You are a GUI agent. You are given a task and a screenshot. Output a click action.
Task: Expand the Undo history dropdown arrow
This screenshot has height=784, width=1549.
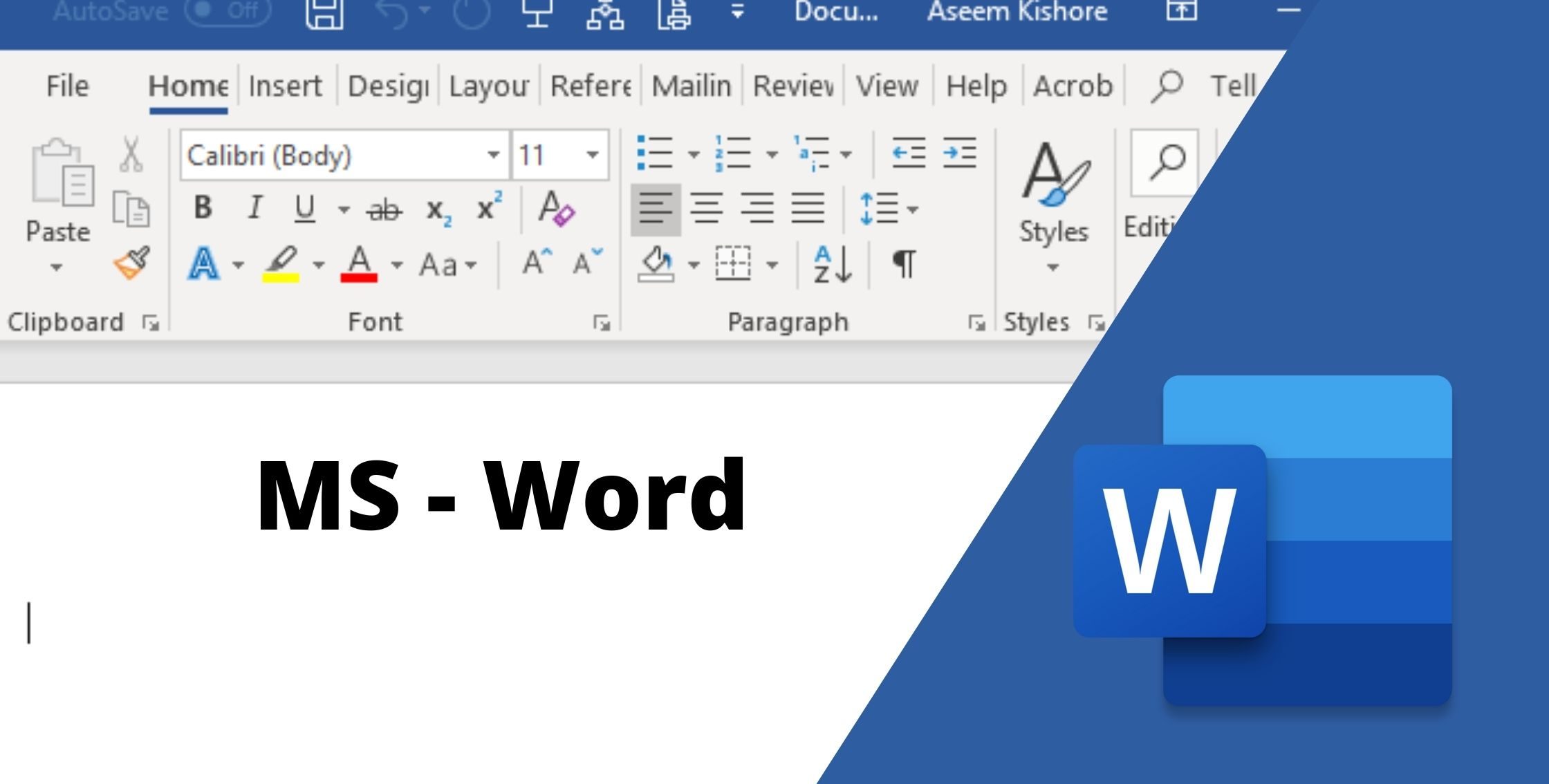[x=425, y=10]
